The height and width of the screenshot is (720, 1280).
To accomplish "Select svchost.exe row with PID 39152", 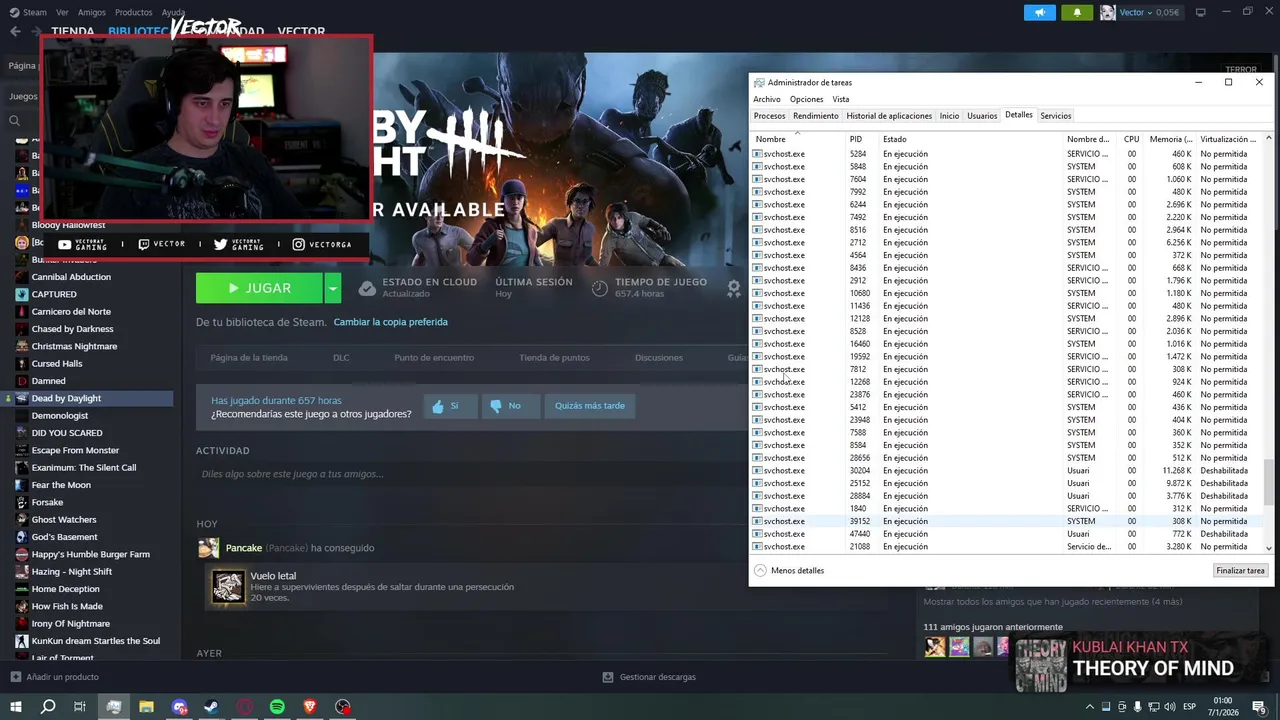I will tap(1007, 521).
